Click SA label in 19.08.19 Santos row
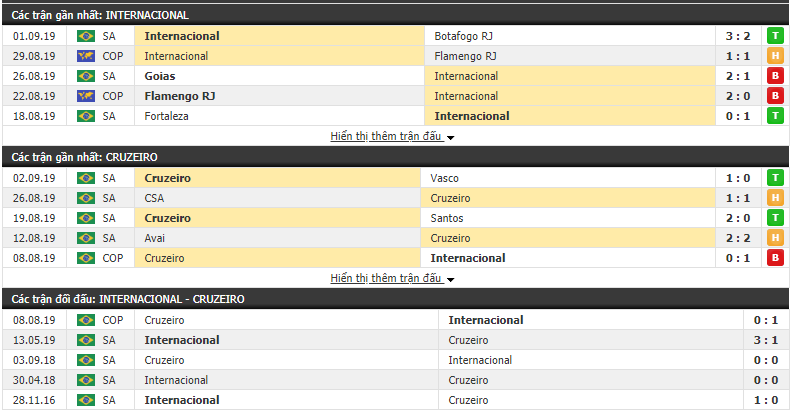 [109, 218]
